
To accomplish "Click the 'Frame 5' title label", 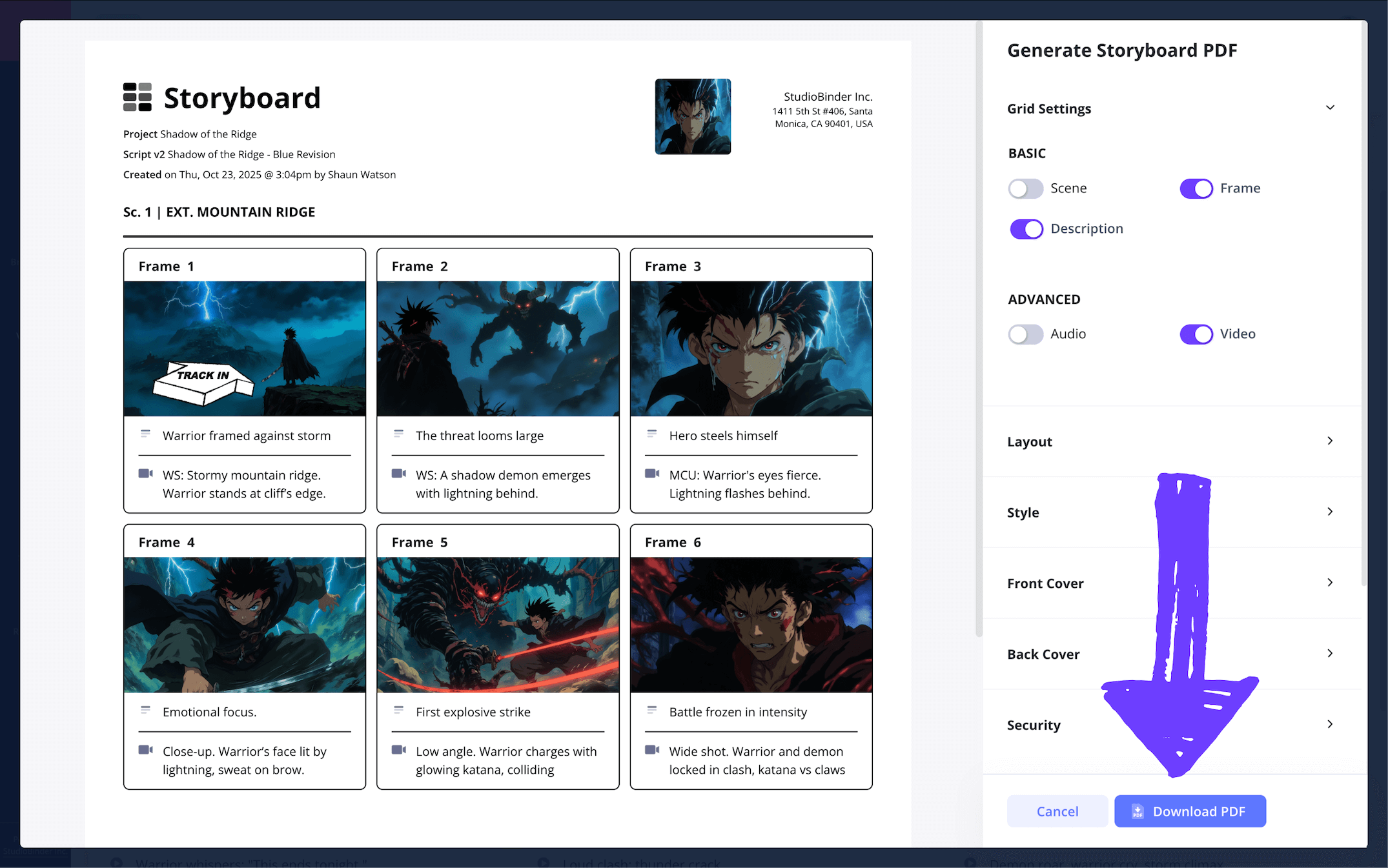I will (x=420, y=543).
